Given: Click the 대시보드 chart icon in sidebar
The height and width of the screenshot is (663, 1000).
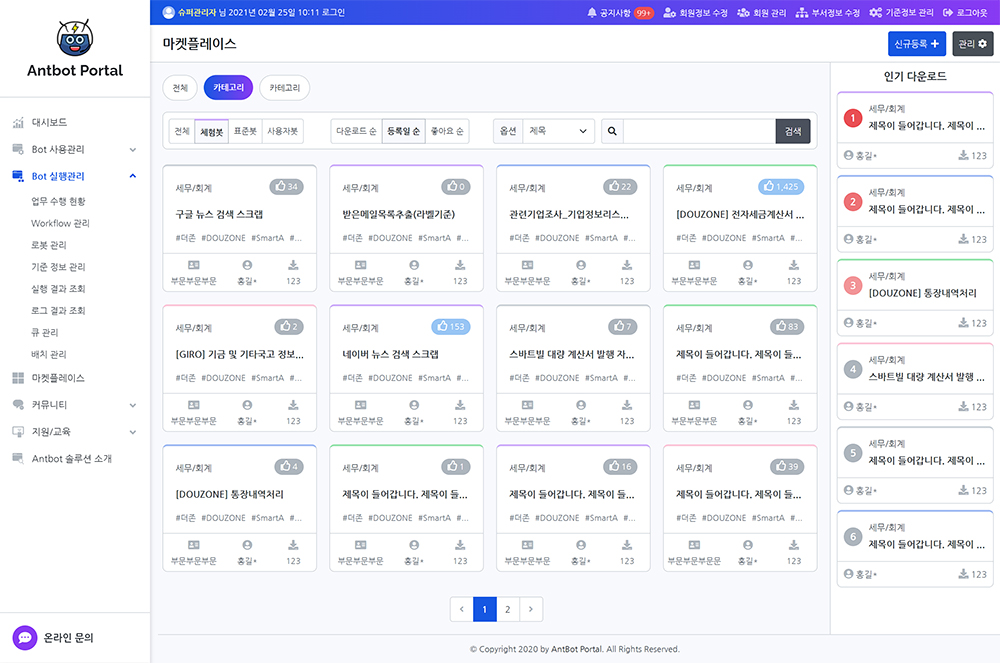Looking at the screenshot, I should 18,123.
